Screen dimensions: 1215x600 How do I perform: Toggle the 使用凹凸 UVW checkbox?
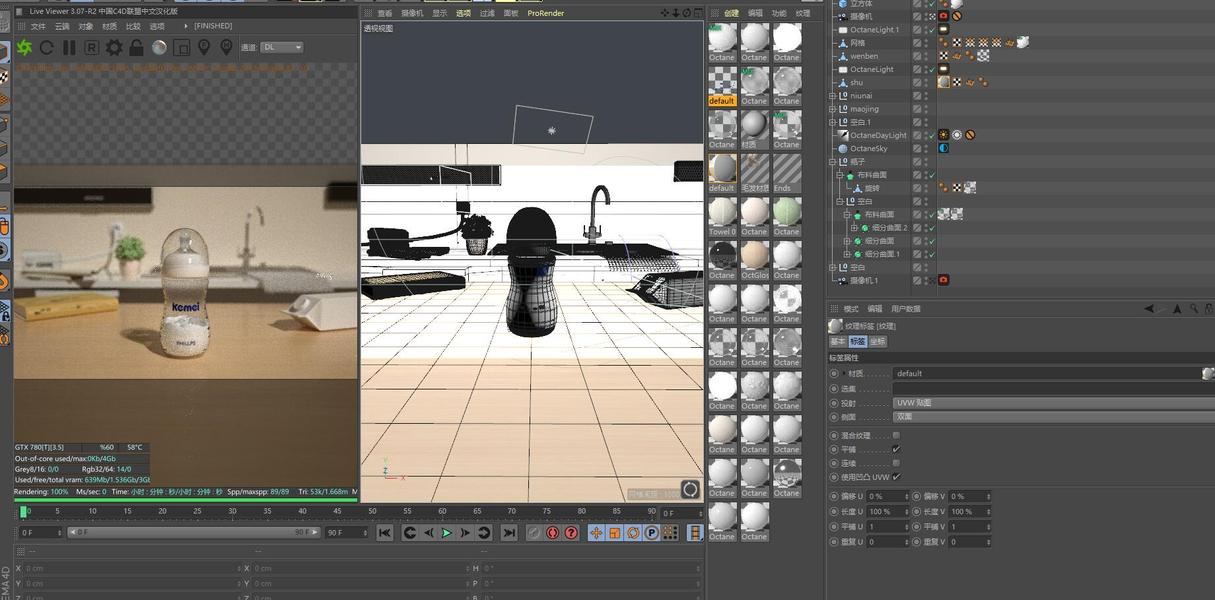[896, 477]
